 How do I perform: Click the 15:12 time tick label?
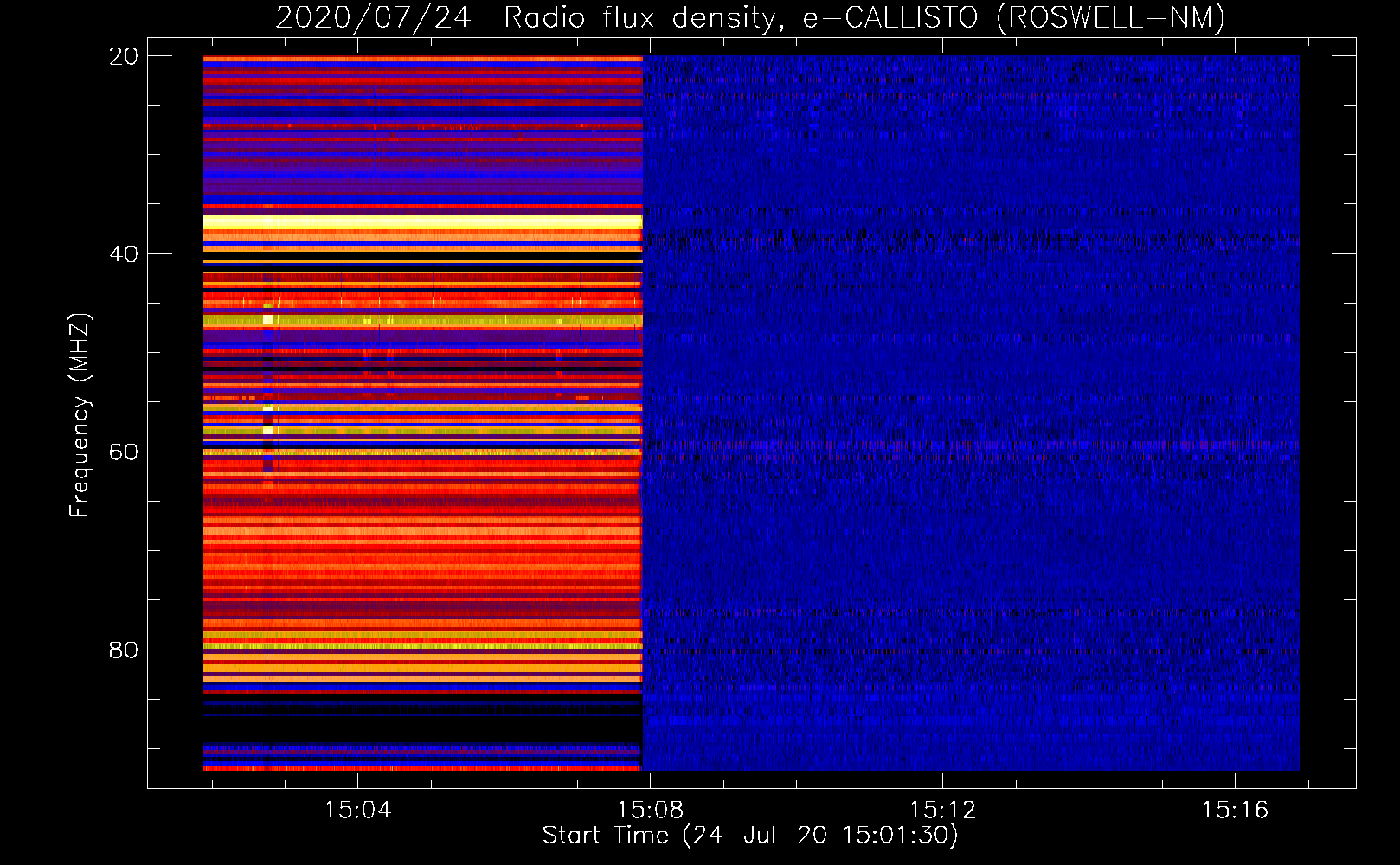[x=942, y=810]
